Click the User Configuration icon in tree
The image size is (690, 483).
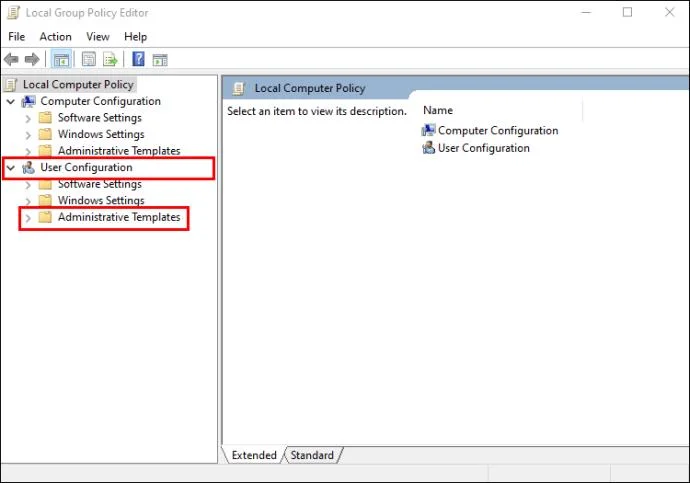pyautogui.click(x=29, y=168)
